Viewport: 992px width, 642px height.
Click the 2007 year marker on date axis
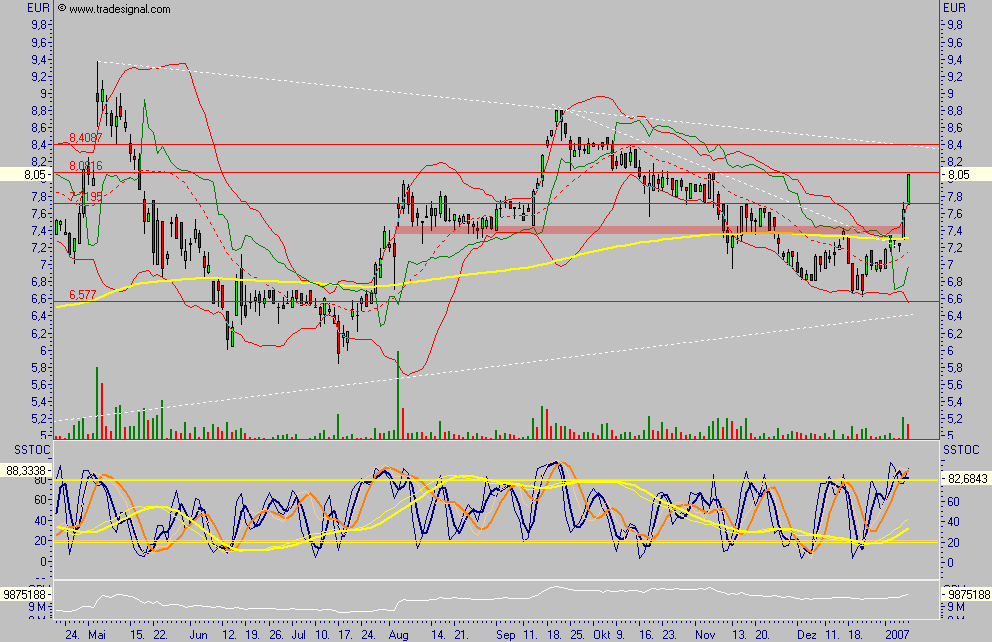pos(897,633)
